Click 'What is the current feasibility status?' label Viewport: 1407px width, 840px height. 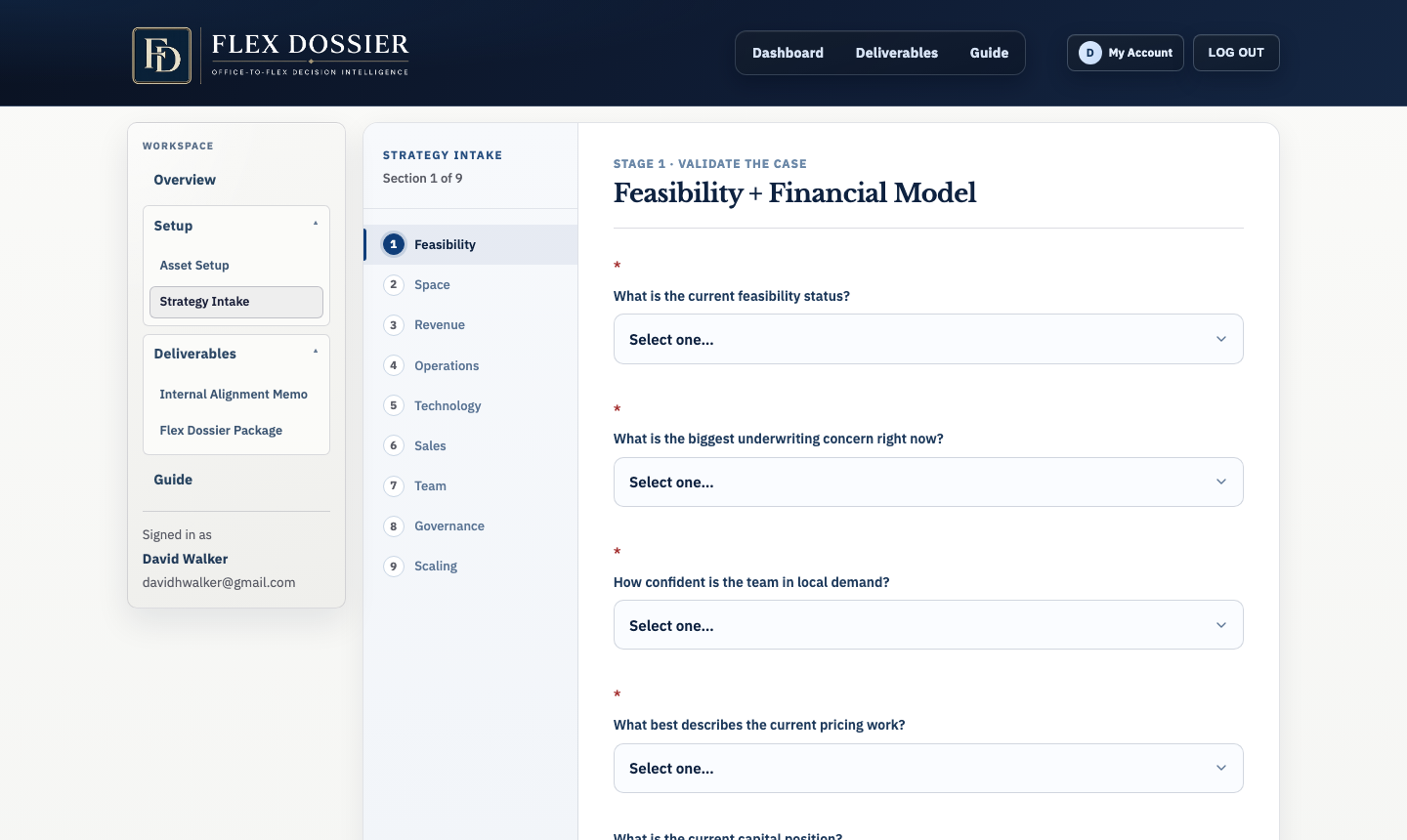[x=732, y=296]
